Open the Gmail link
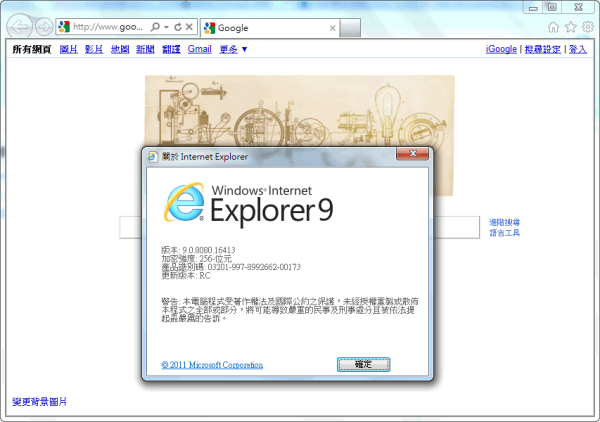Viewport: 600px width, 422px height. click(199, 49)
